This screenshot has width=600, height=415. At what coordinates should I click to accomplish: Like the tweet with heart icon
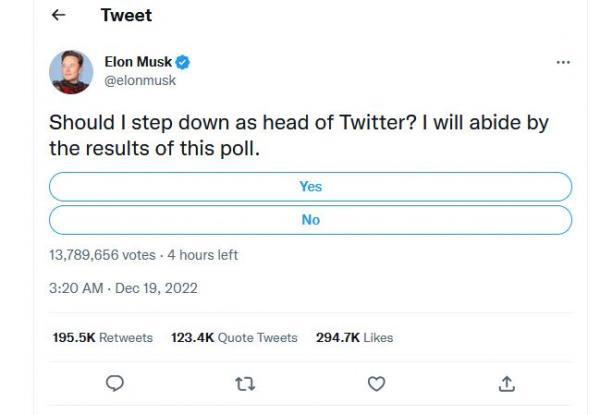pos(376,383)
